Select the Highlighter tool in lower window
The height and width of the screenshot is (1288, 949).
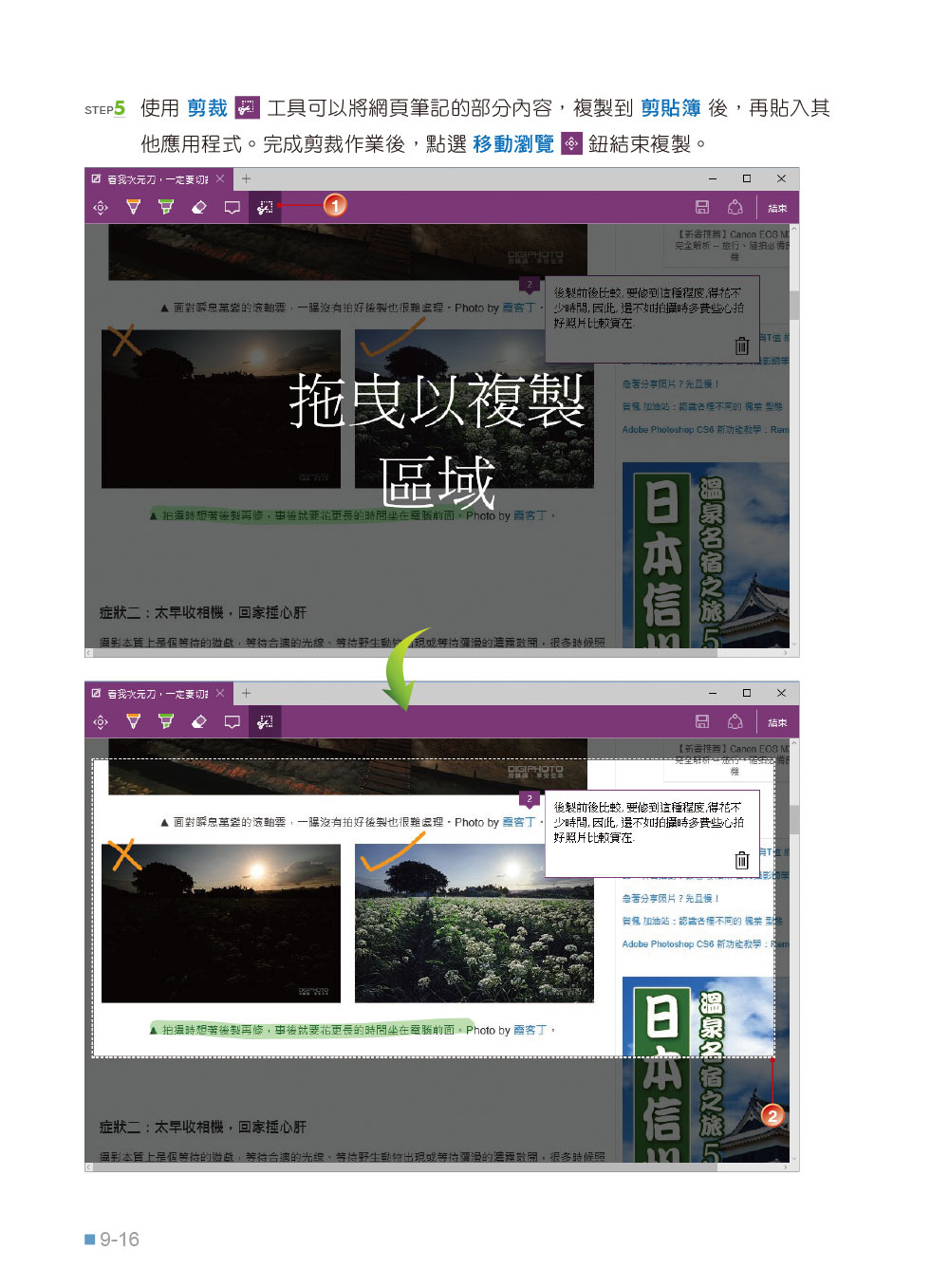(x=166, y=721)
